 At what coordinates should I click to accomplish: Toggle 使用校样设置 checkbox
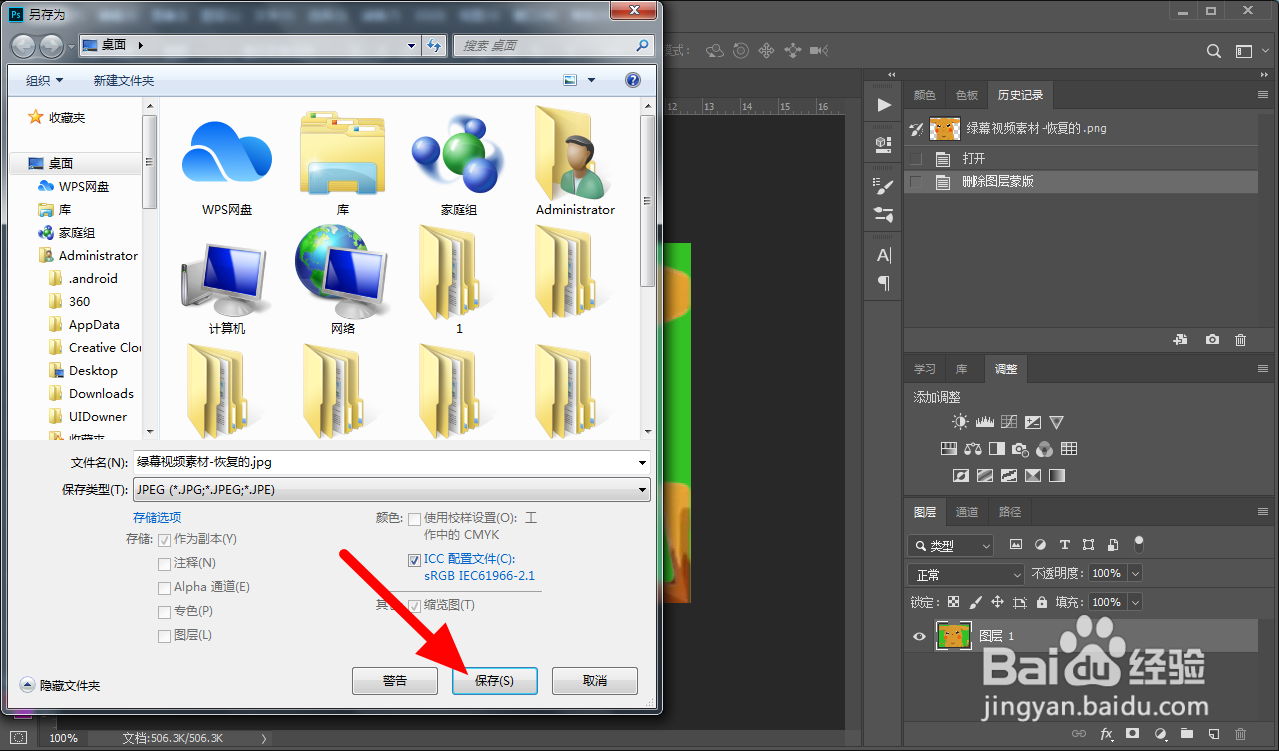pos(414,518)
